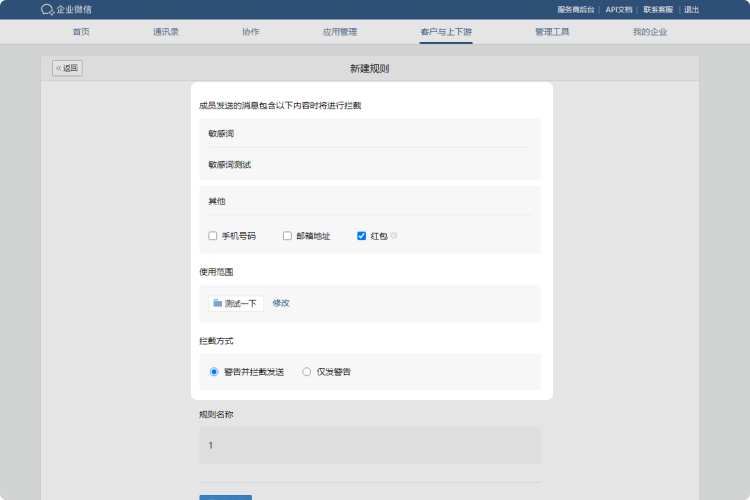Viewport: 750px width, 500px height.
Task: Open the 首页 navigation tab
Action: pyautogui.click(x=81, y=32)
